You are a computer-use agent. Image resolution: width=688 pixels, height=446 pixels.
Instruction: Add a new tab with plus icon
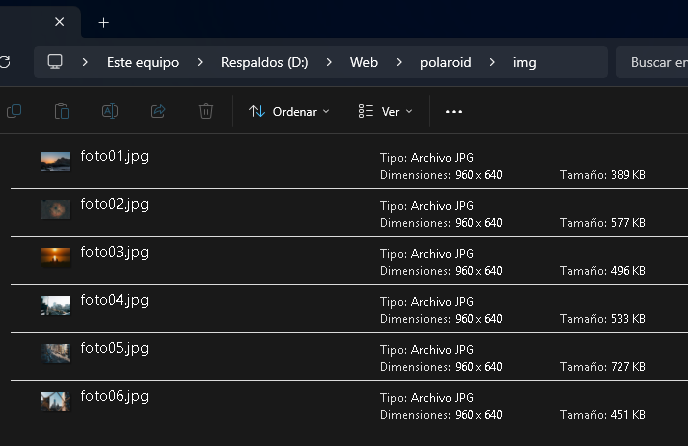tap(103, 22)
